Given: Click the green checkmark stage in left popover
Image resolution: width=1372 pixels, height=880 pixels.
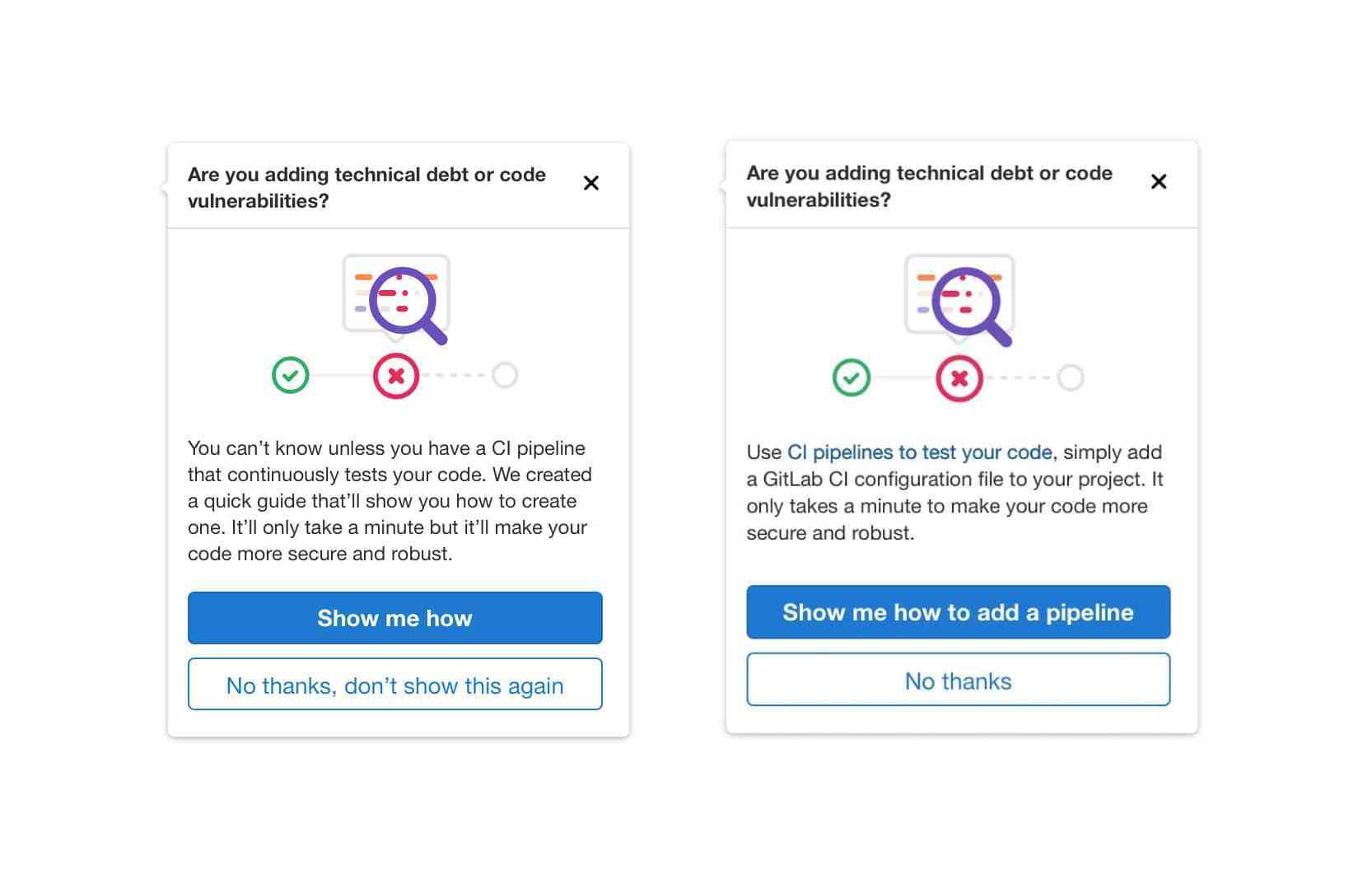Looking at the screenshot, I should (x=291, y=375).
